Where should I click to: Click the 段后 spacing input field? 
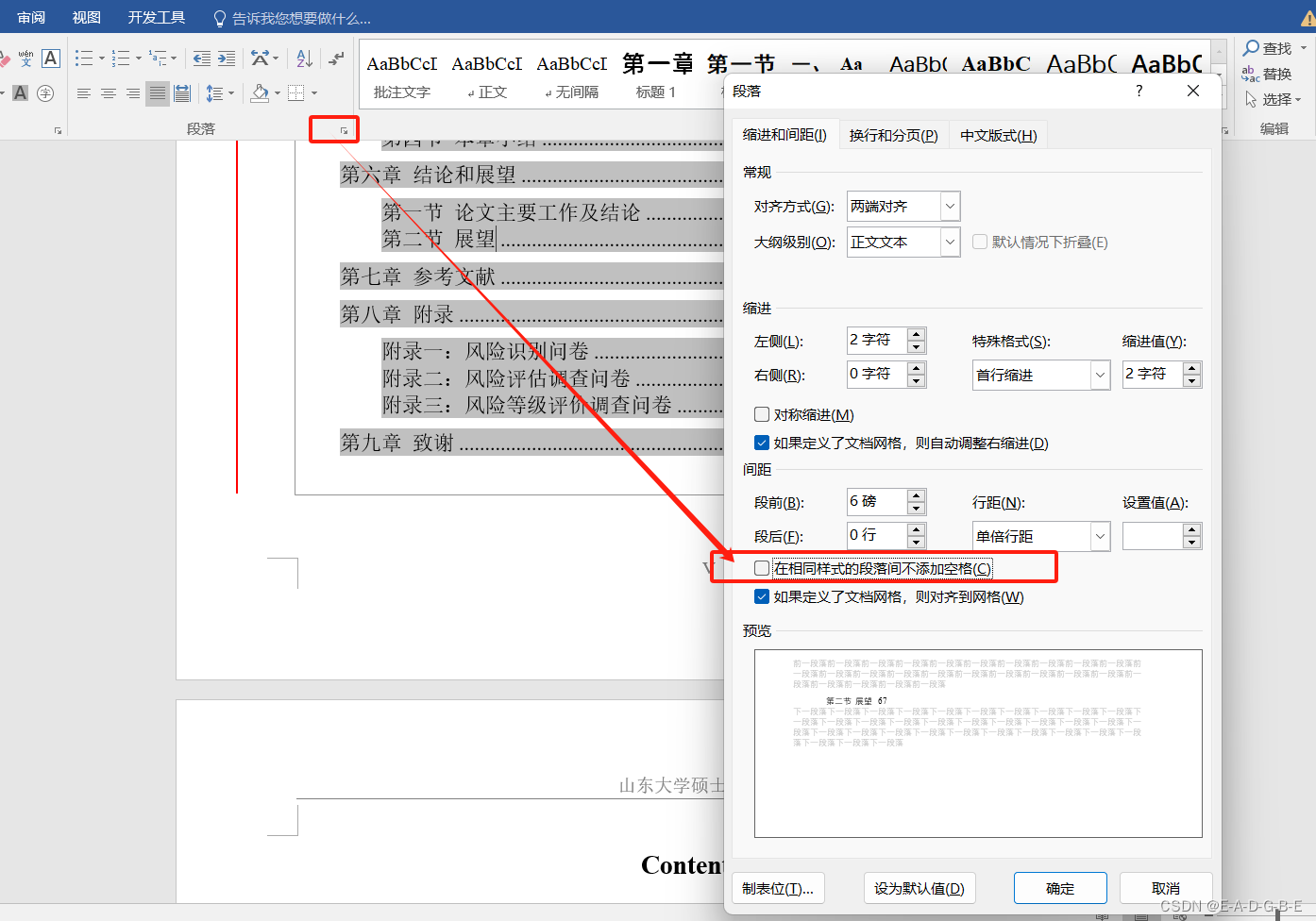point(877,535)
